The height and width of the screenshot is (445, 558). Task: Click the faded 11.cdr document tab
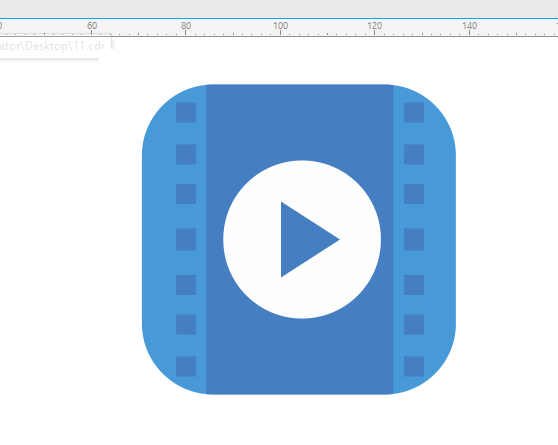pyautogui.click(x=53, y=46)
